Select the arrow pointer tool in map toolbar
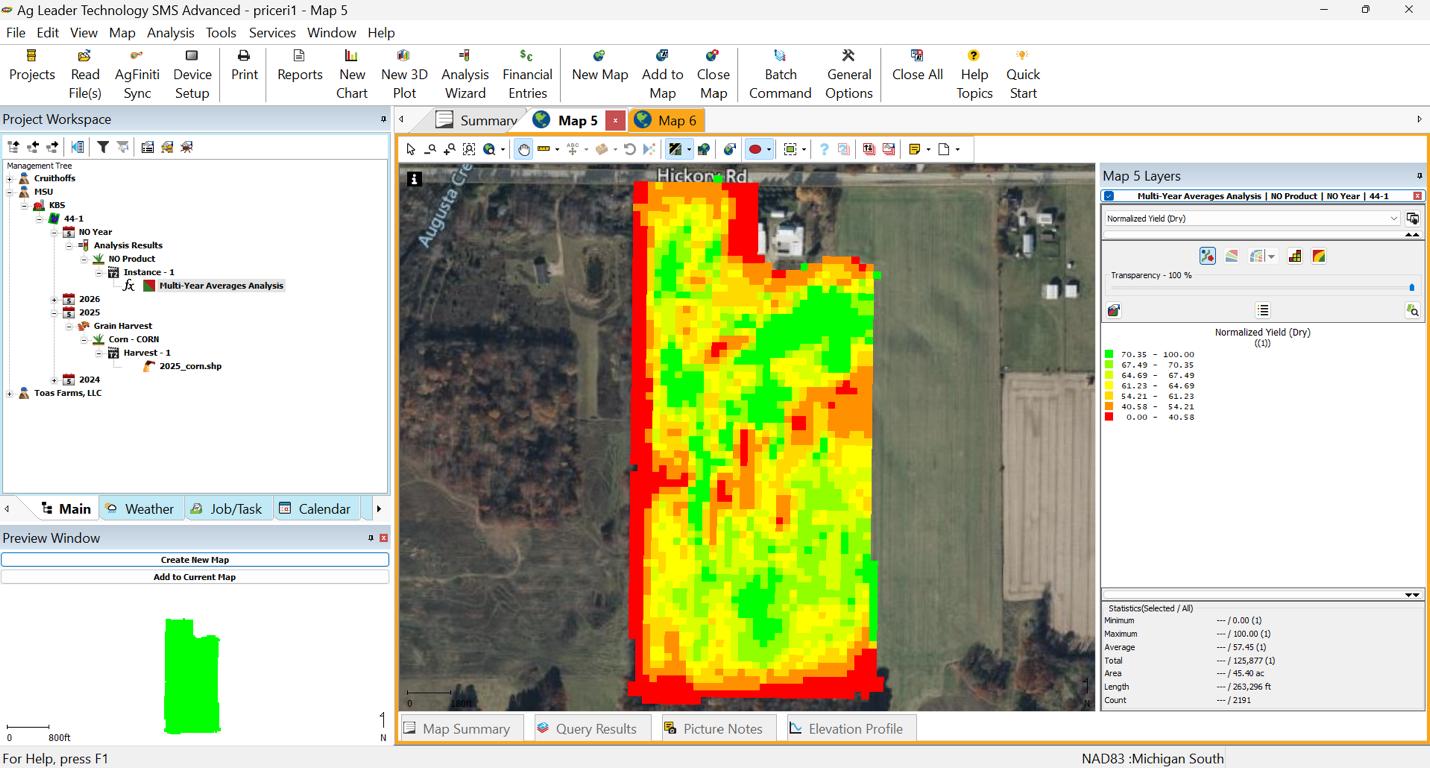The image size is (1430, 768). point(410,149)
